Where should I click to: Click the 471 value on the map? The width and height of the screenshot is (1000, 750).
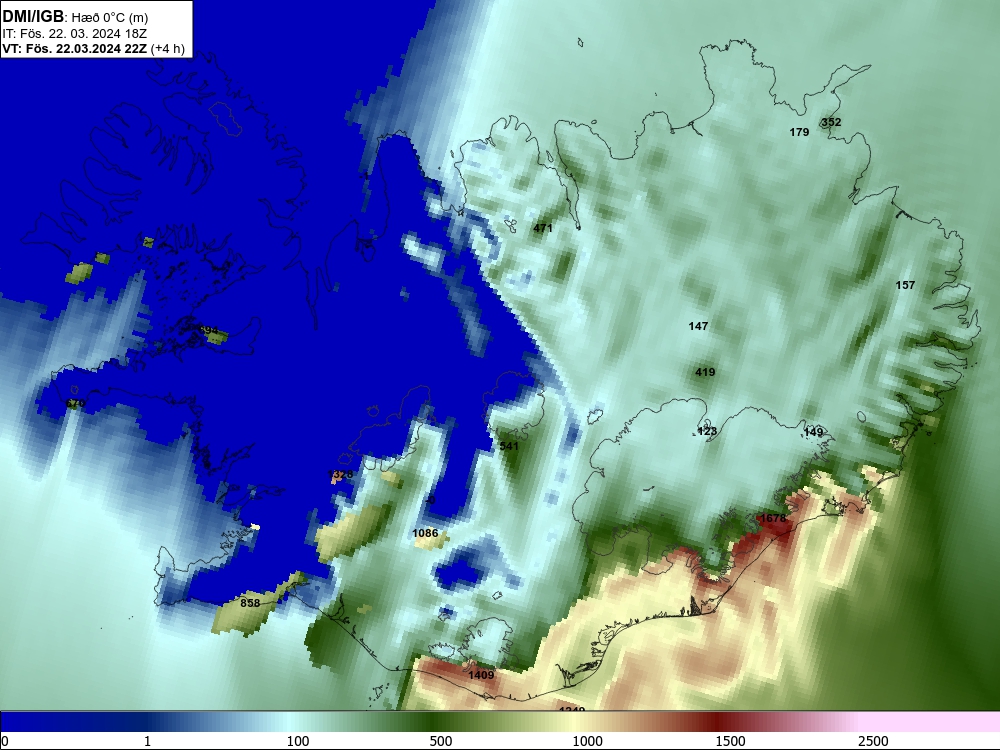coord(543,228)
